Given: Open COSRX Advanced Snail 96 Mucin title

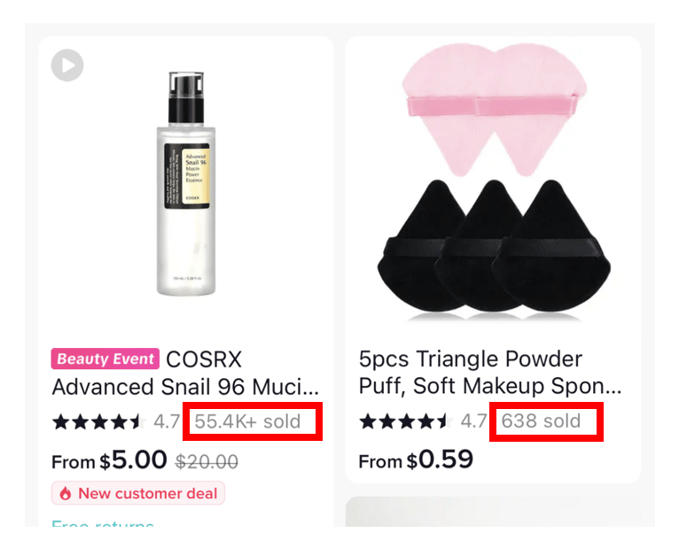Looking at the screenshot, I should click(x=185, y=373).
